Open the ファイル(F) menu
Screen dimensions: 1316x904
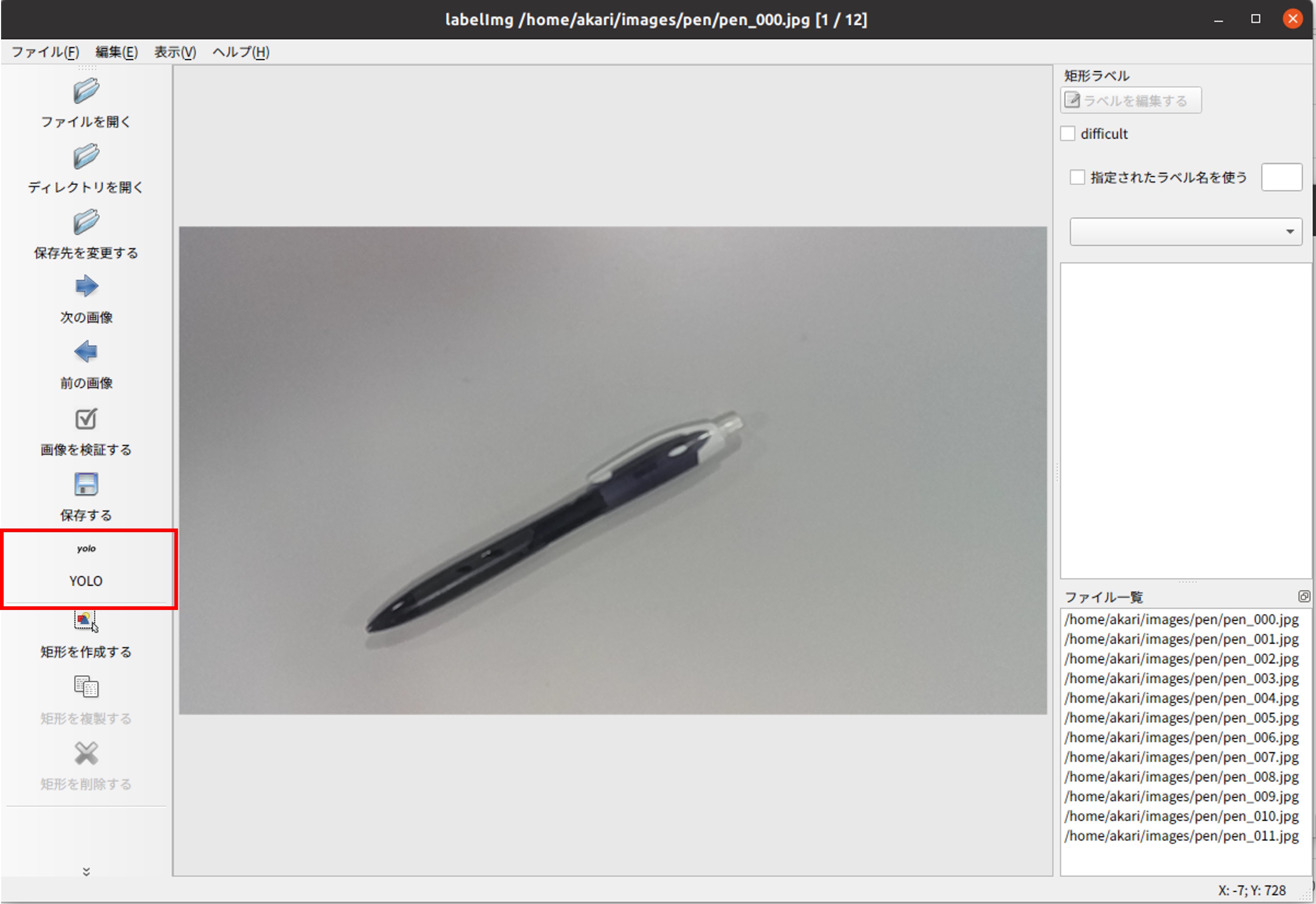tap(45, 52)
